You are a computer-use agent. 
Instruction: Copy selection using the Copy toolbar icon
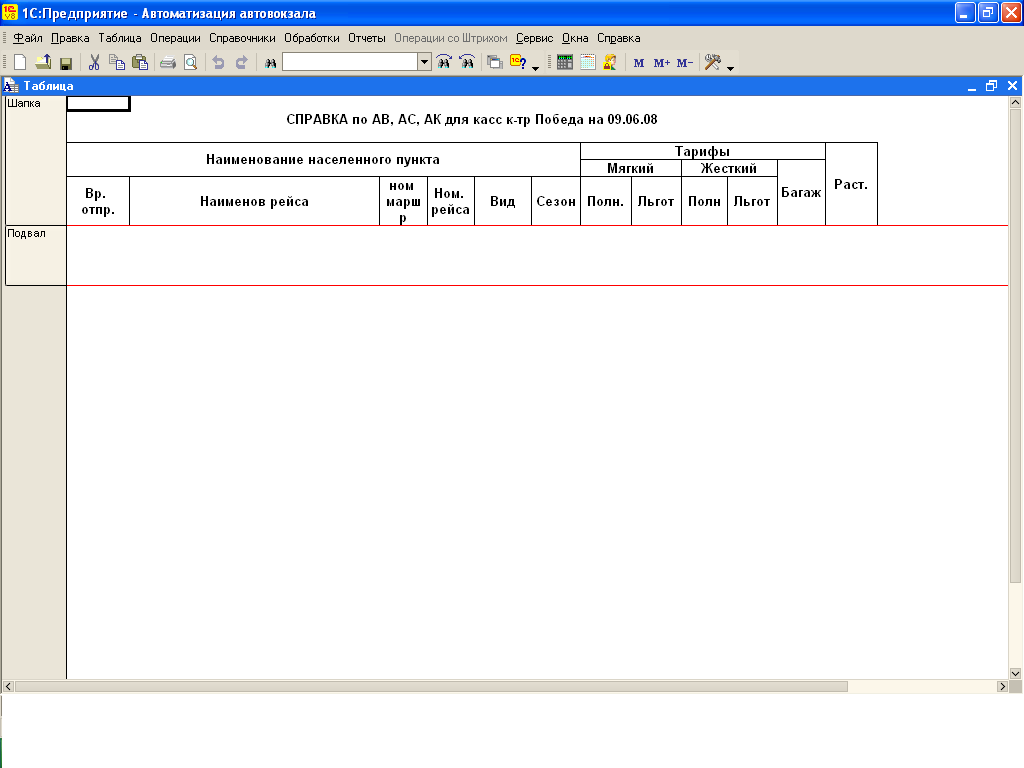117,63
